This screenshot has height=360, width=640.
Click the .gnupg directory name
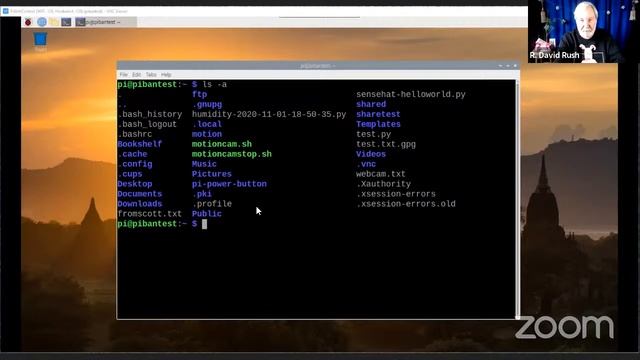click(x=207, y=104)
